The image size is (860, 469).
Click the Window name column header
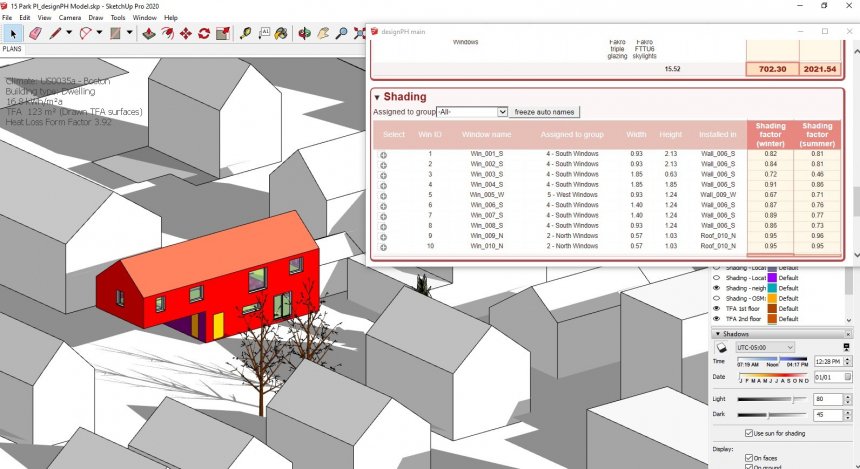[486, 134]
